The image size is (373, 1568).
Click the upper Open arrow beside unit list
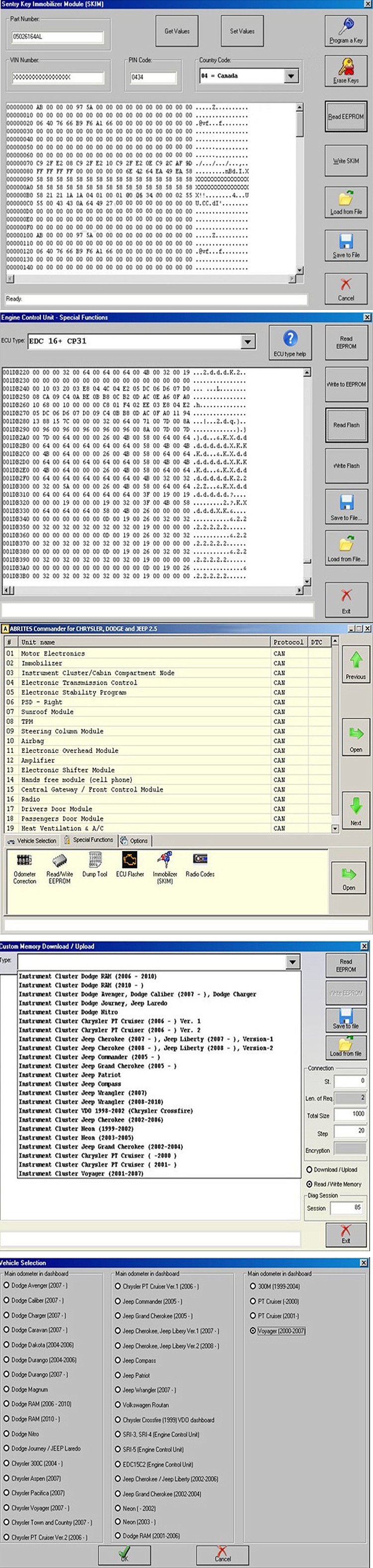(356, 737)
